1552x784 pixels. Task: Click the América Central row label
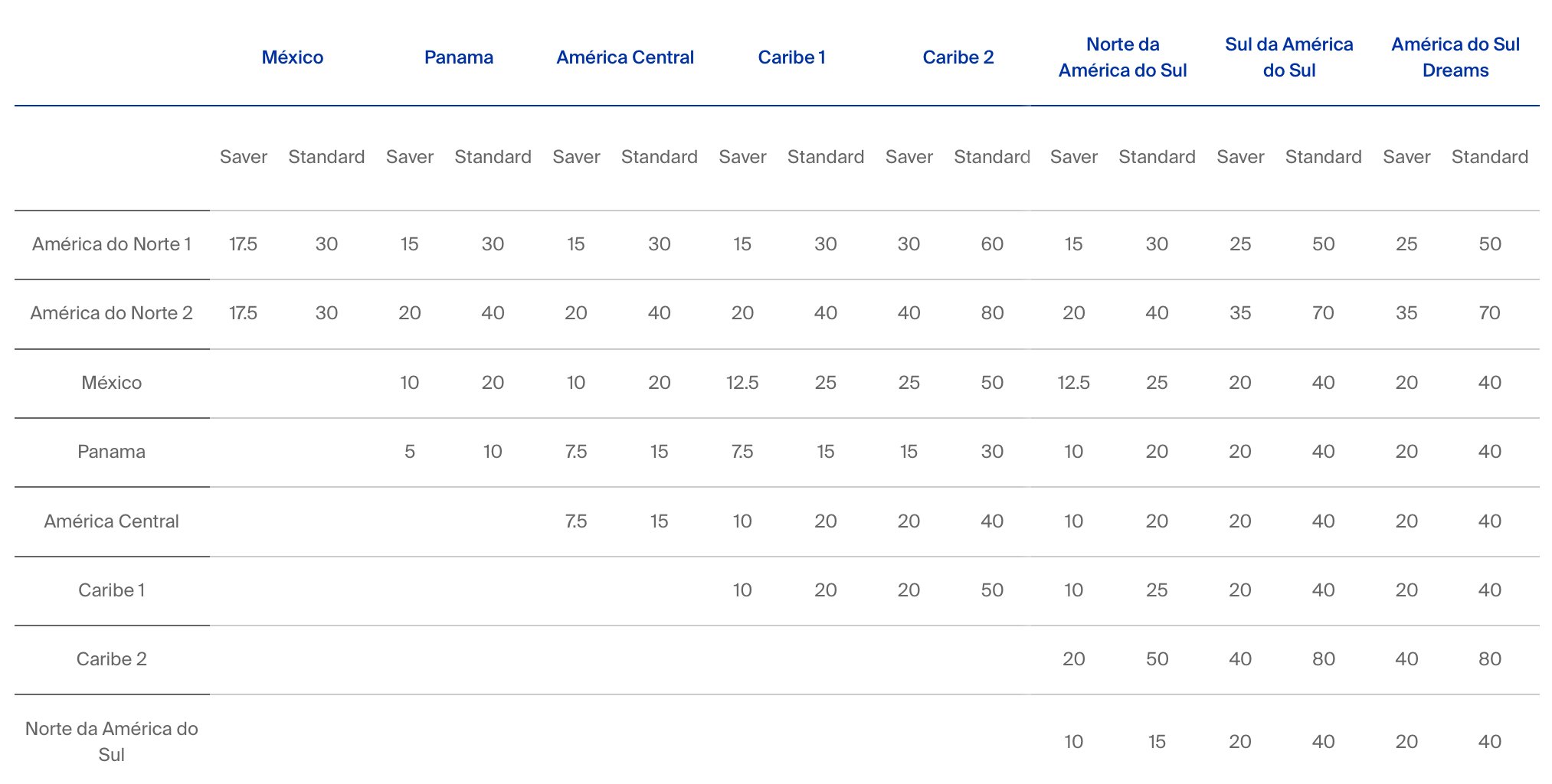[112, 521]
